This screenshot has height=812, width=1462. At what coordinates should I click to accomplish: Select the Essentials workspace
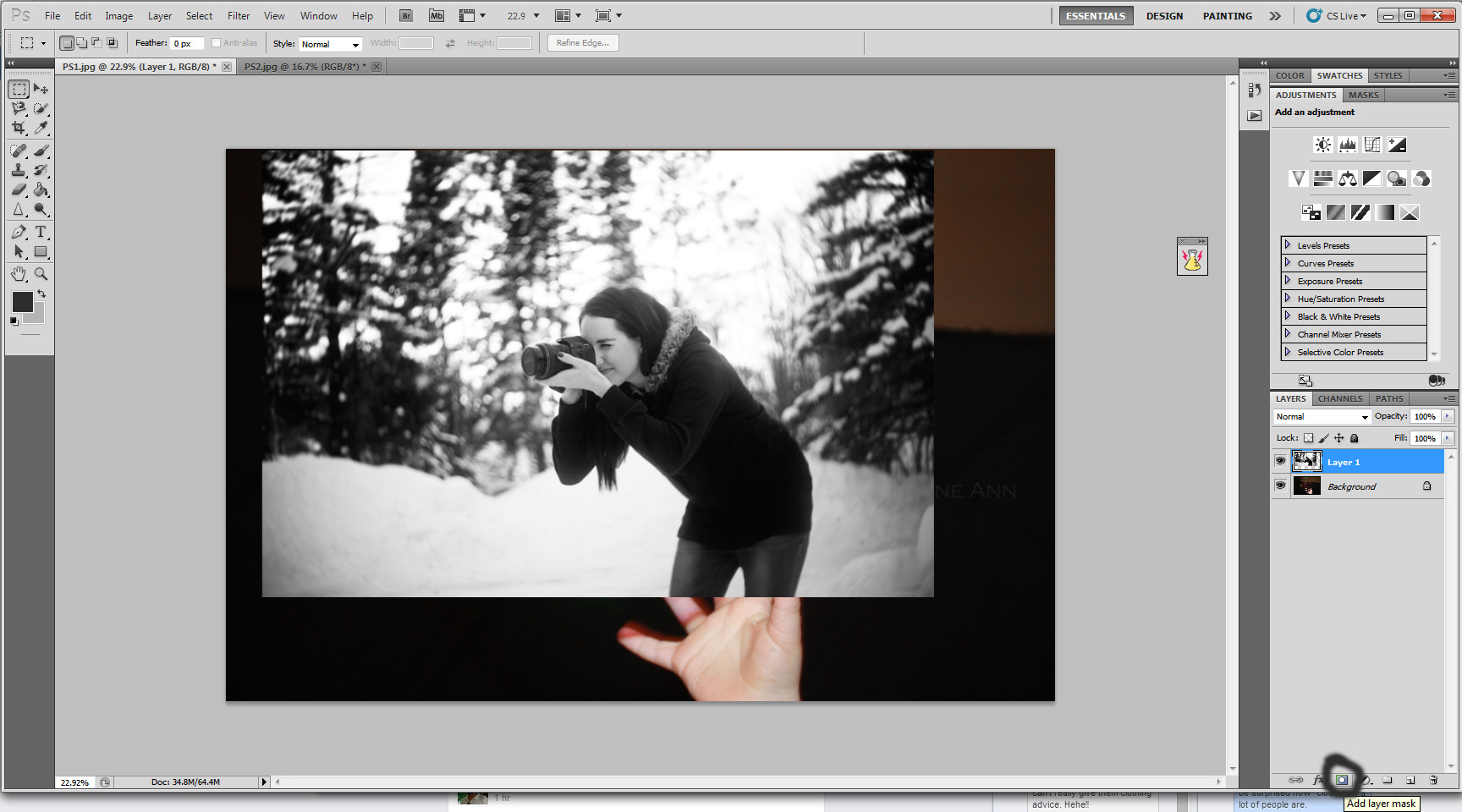(x=1096, y=16)
